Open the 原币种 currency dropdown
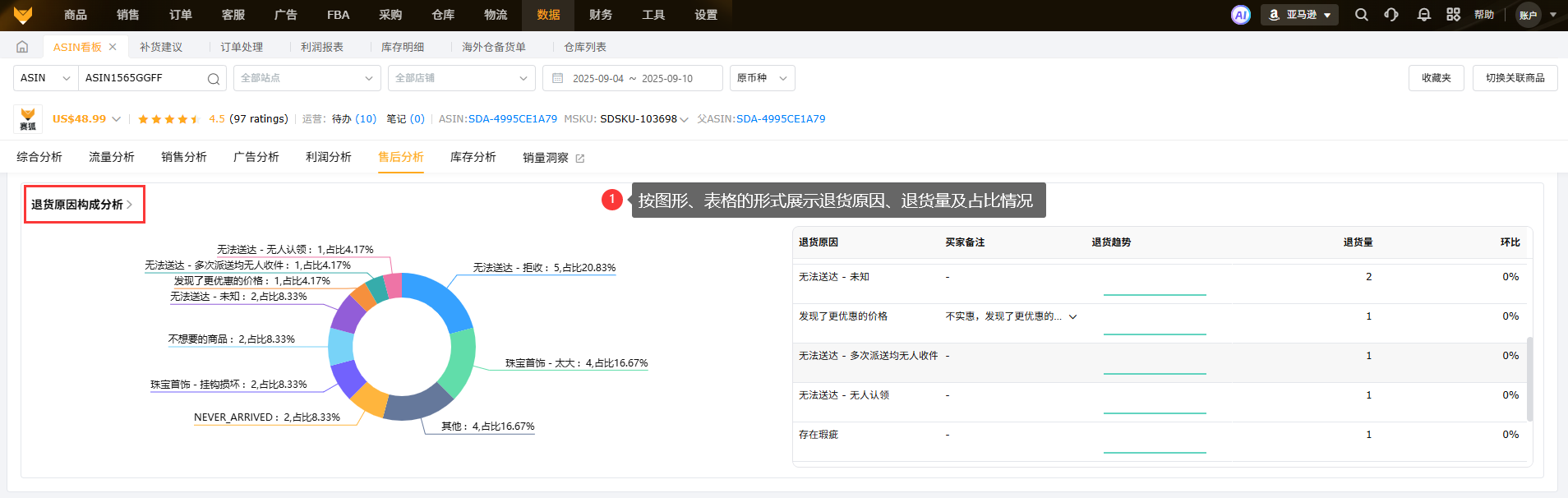 pyautogui.click(x=762, y=78)
